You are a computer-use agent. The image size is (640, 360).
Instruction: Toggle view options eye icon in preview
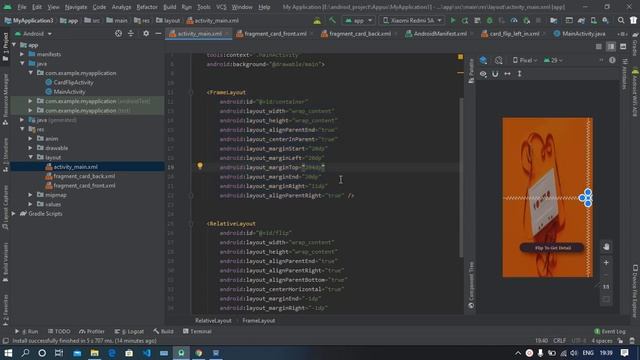point(483,74)
